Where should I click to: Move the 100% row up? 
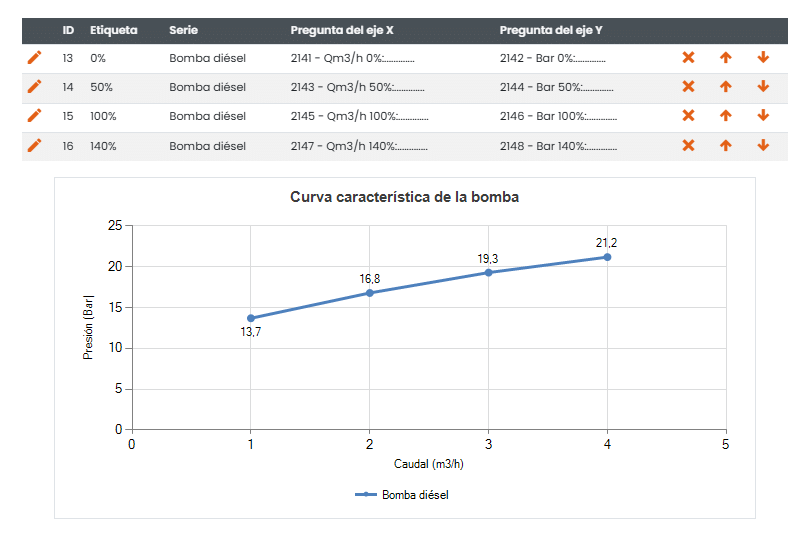click(x=726, y=115)
